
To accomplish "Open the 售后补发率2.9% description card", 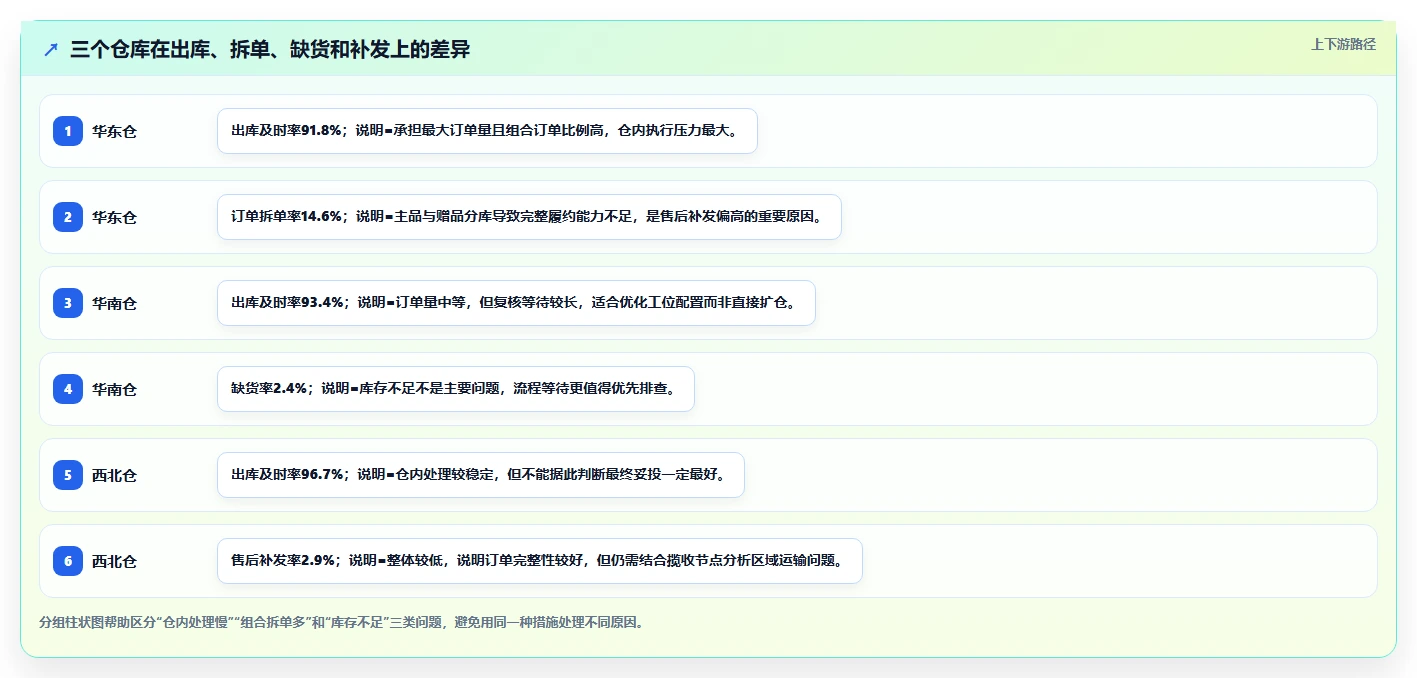I will [539, 561].
